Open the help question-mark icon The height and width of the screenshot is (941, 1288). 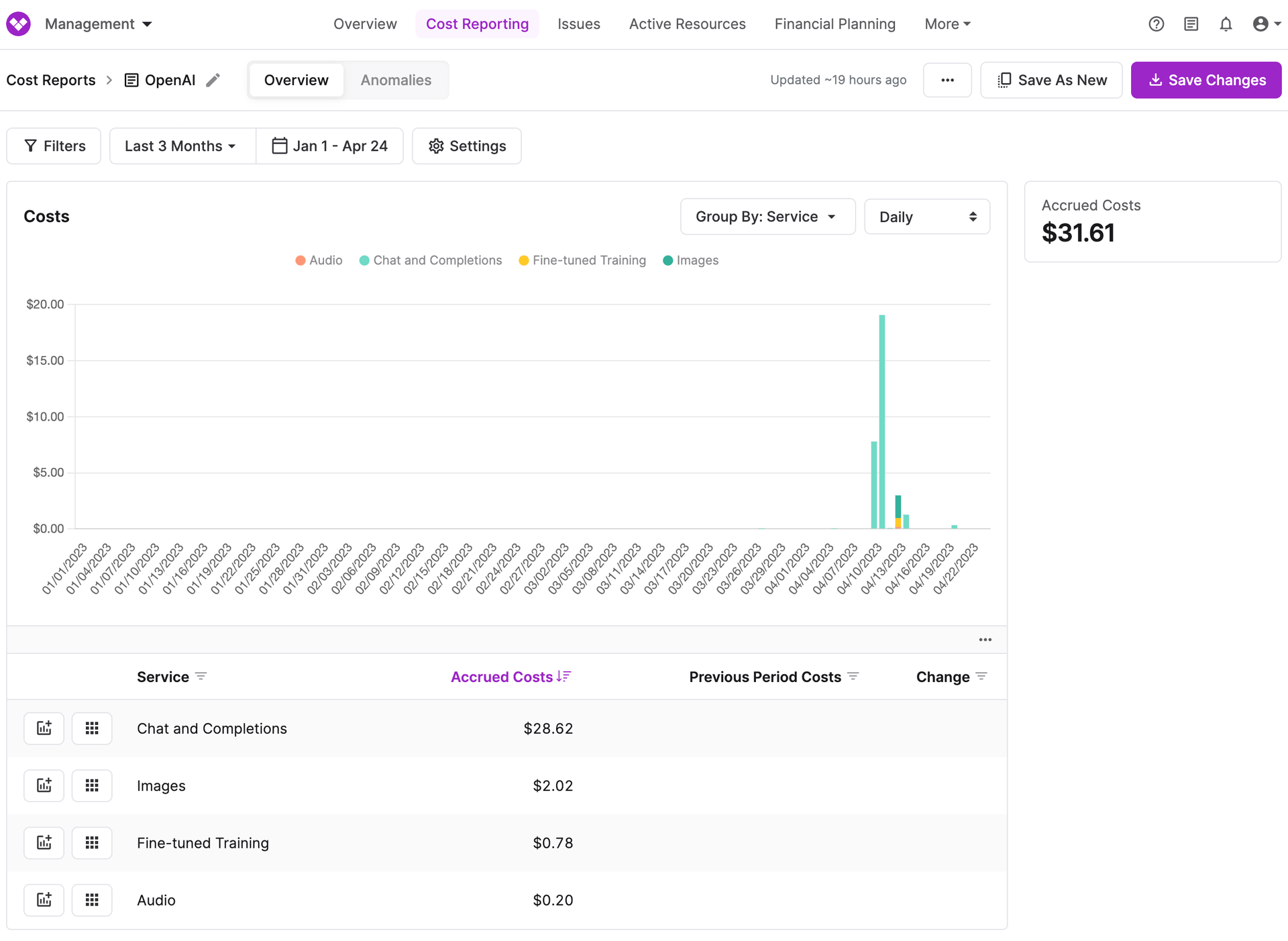[x=1157, y=23]
